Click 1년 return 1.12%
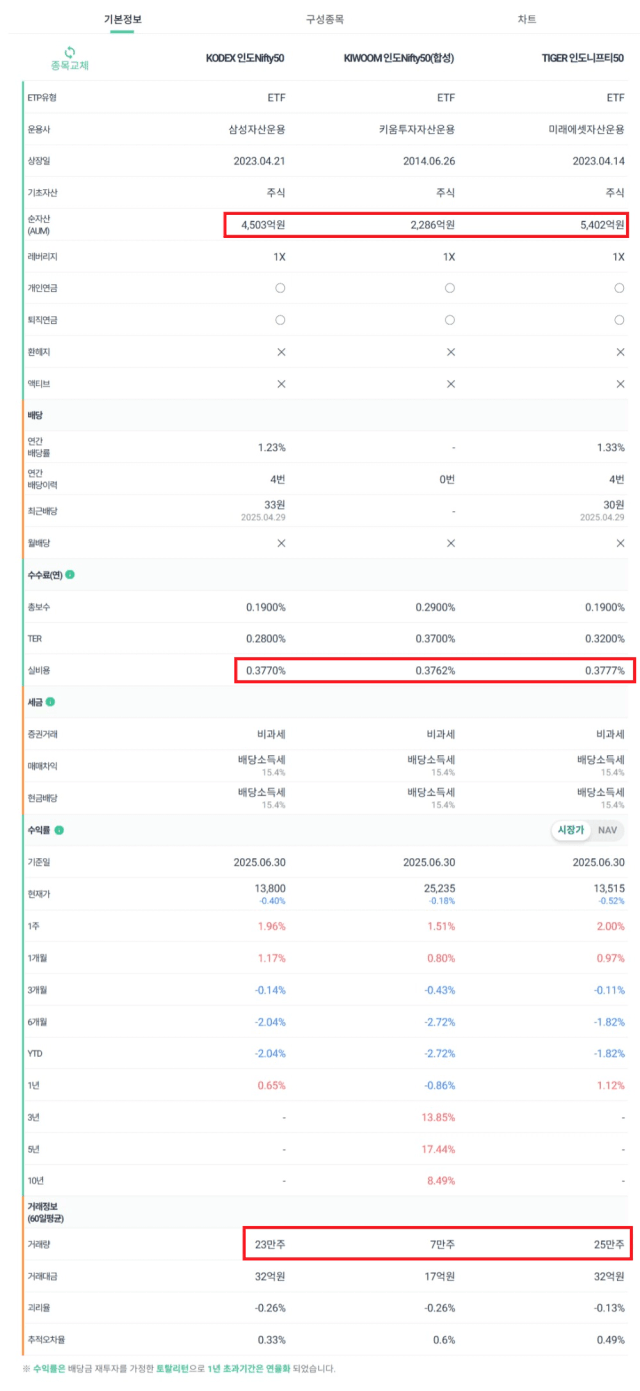The image size is (640, 1391). [612, 1085]
